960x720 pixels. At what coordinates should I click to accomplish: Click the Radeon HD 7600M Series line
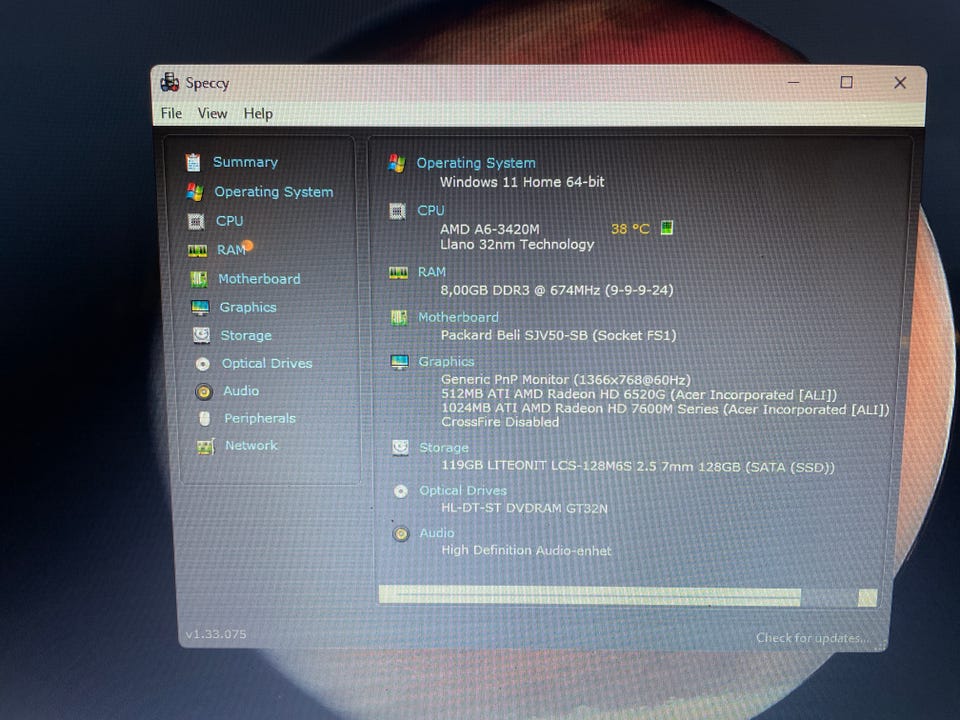click(x=666, y=409)
